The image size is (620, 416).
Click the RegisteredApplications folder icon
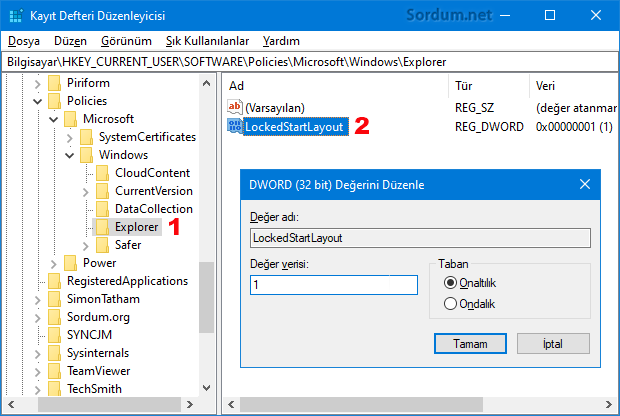coord(55,281)
